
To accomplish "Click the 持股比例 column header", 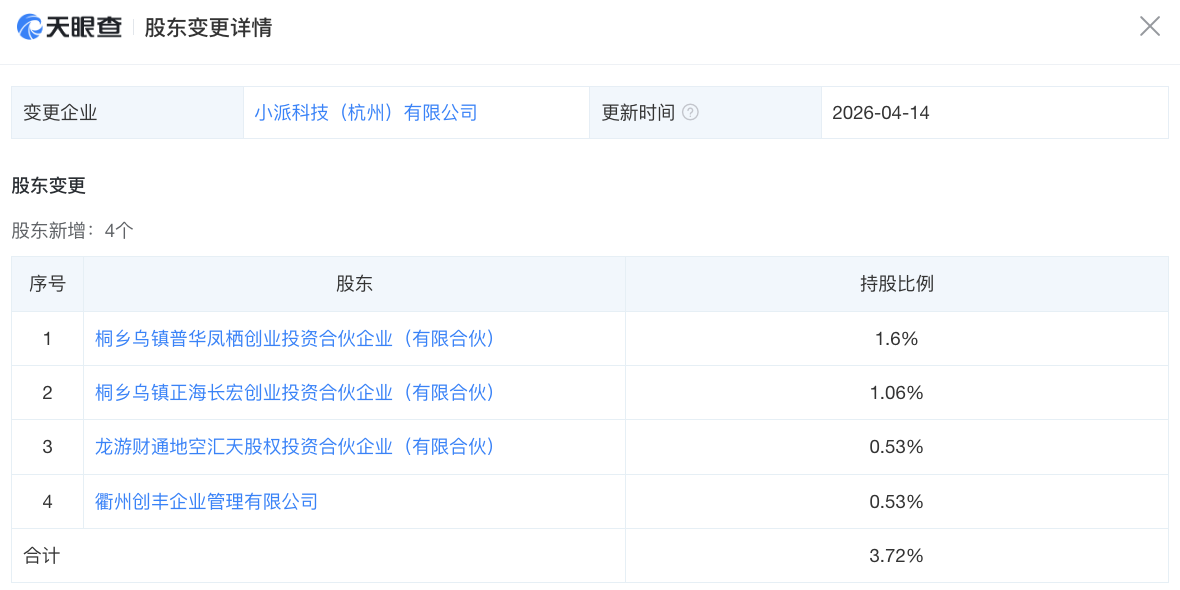I will point(899,284).
